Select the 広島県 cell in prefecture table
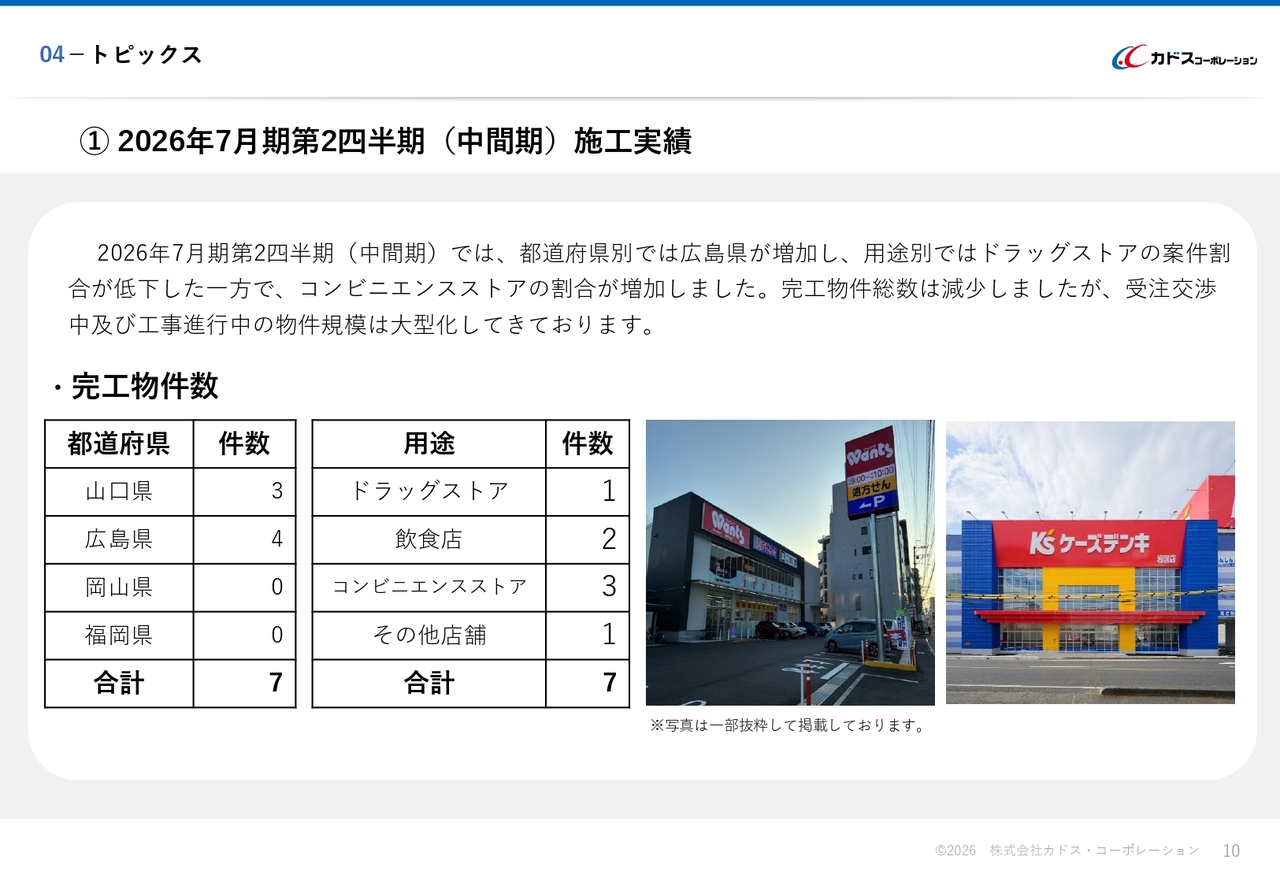Image resolution: width=1280 pixels, height=886 pixels. coord(119,540)
